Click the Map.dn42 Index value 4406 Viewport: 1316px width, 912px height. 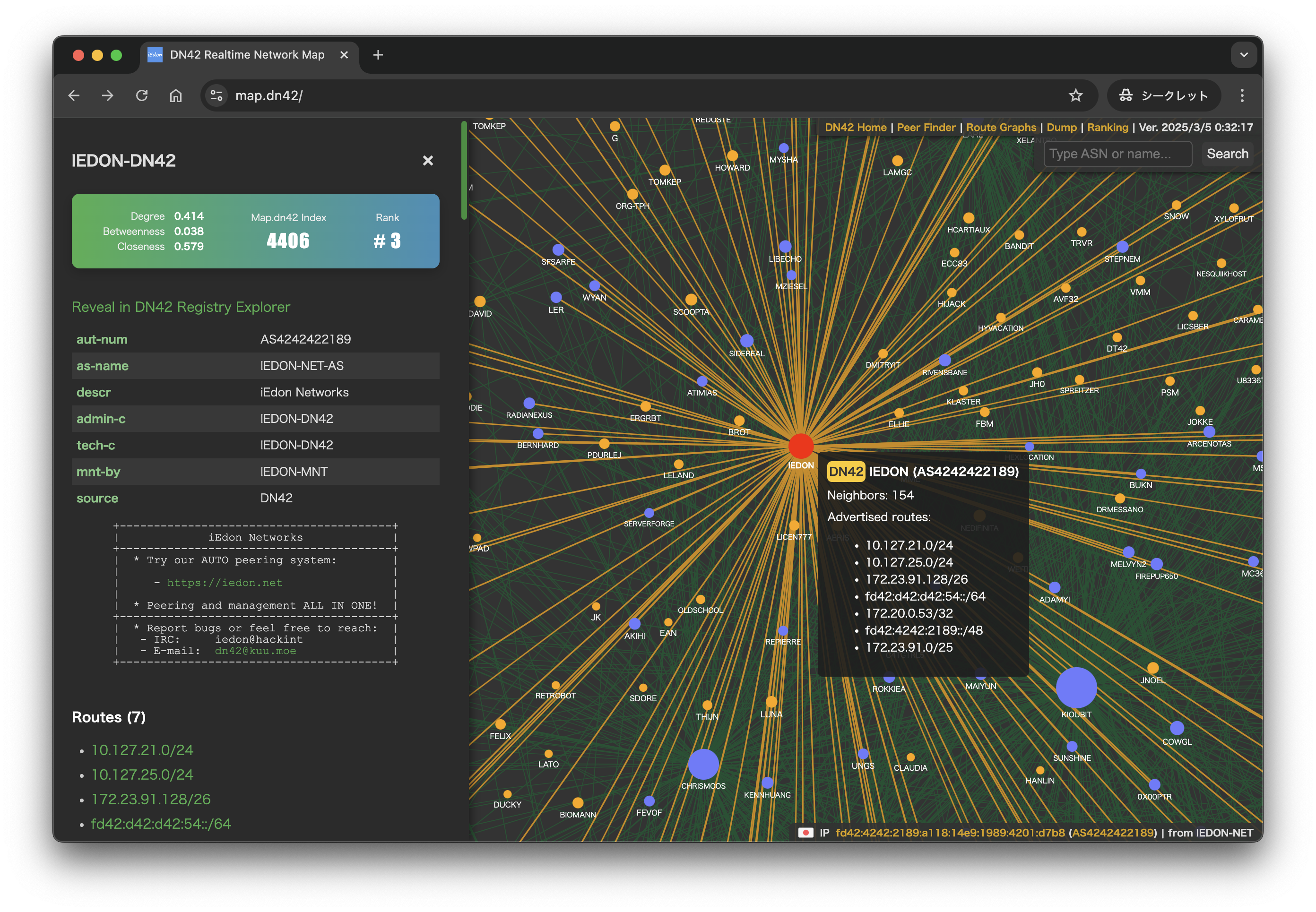[x=288, y=241]
